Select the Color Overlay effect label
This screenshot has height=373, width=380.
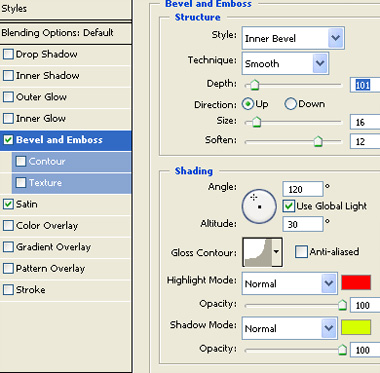coord(47,225)
